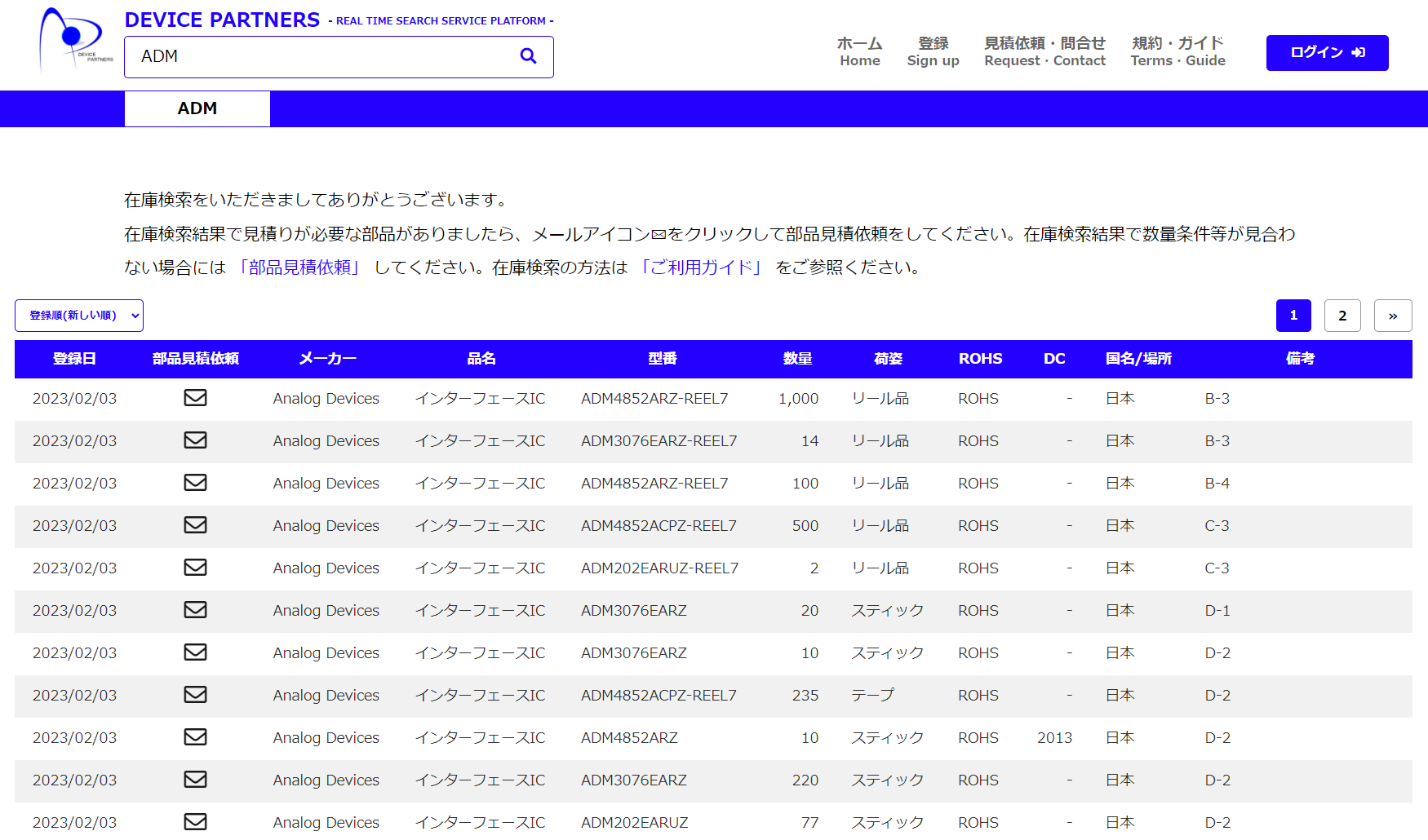Viewport: 1428px width, 840px height.
Task: Click mail icon for ADM3076EARZ-REEL7 quantity 14
Action: (x=195, y=440)
